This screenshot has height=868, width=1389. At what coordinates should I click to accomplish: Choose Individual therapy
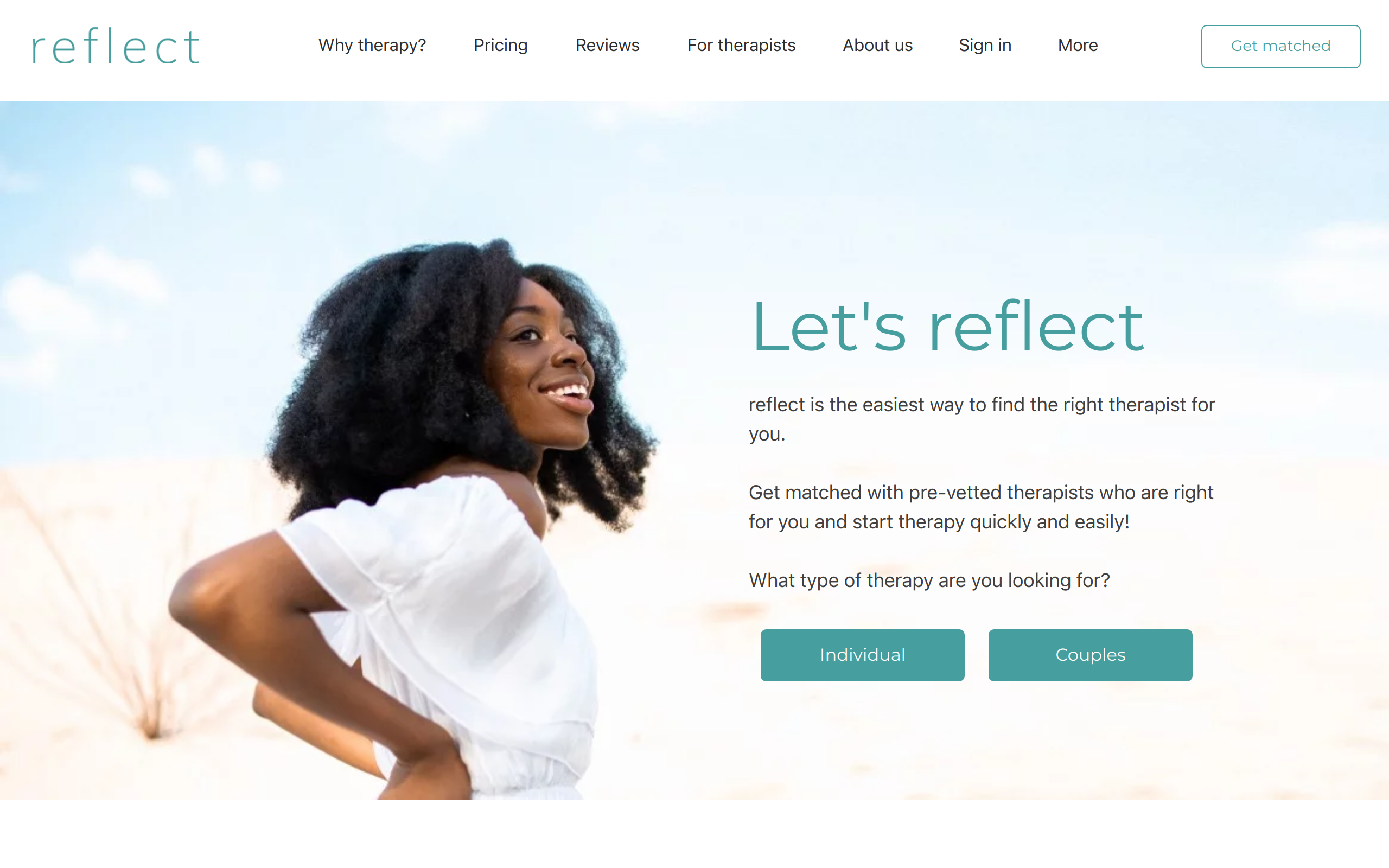click(x=862, y=655)
